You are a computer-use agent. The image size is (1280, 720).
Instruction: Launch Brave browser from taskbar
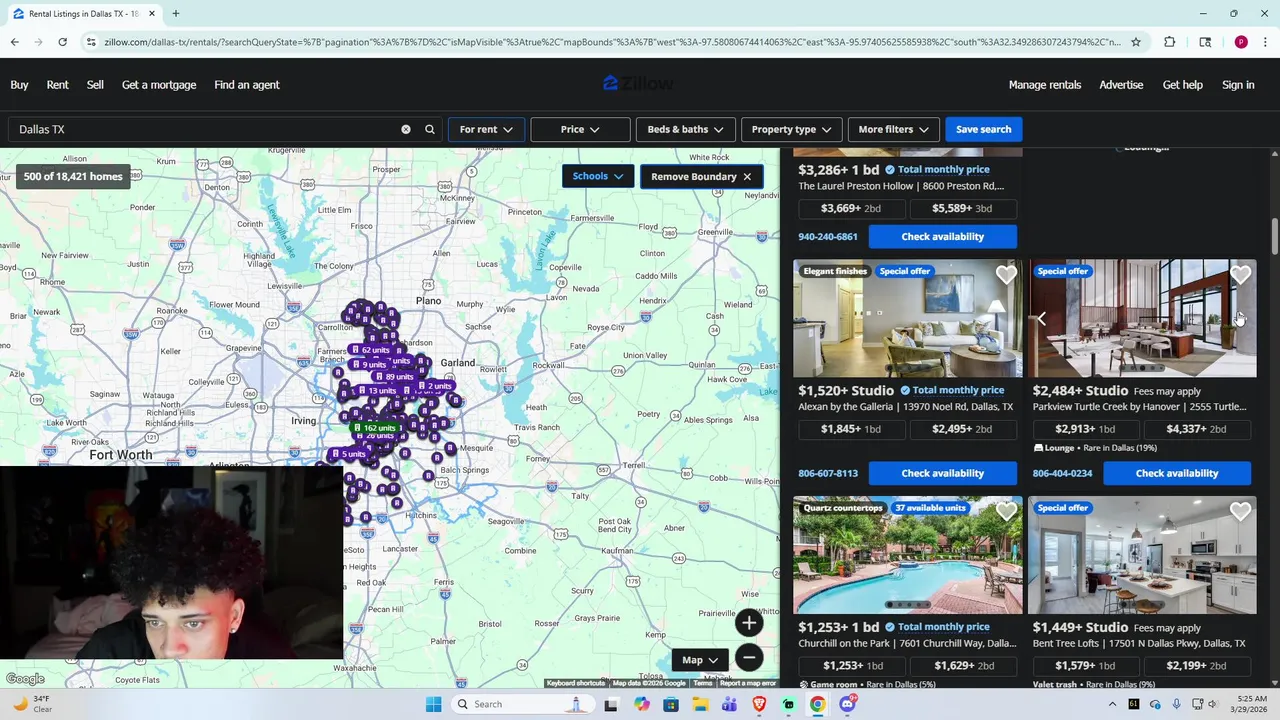pos(759,704)
